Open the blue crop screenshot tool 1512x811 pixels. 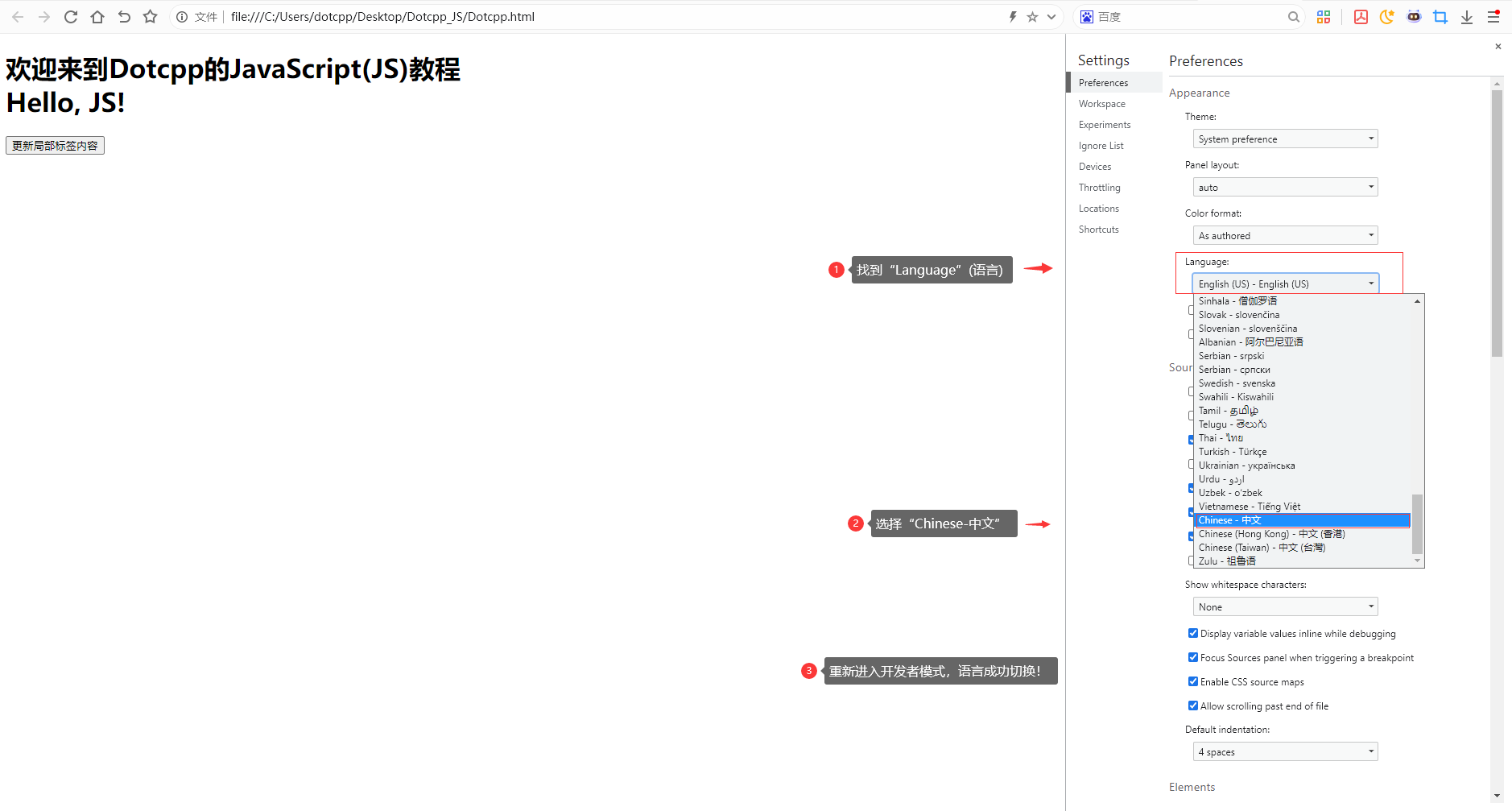point(1440,17)
